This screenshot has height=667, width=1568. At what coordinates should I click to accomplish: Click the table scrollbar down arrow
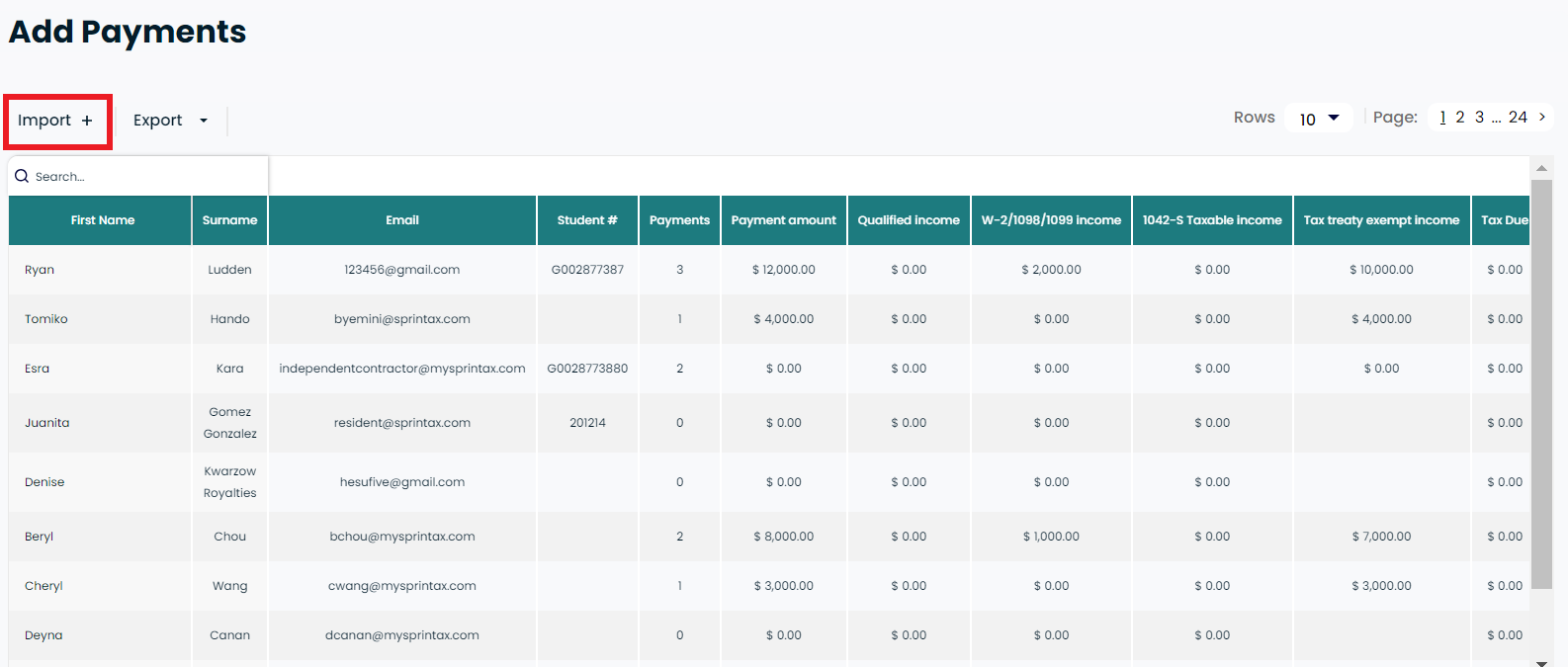[1541, 662]
